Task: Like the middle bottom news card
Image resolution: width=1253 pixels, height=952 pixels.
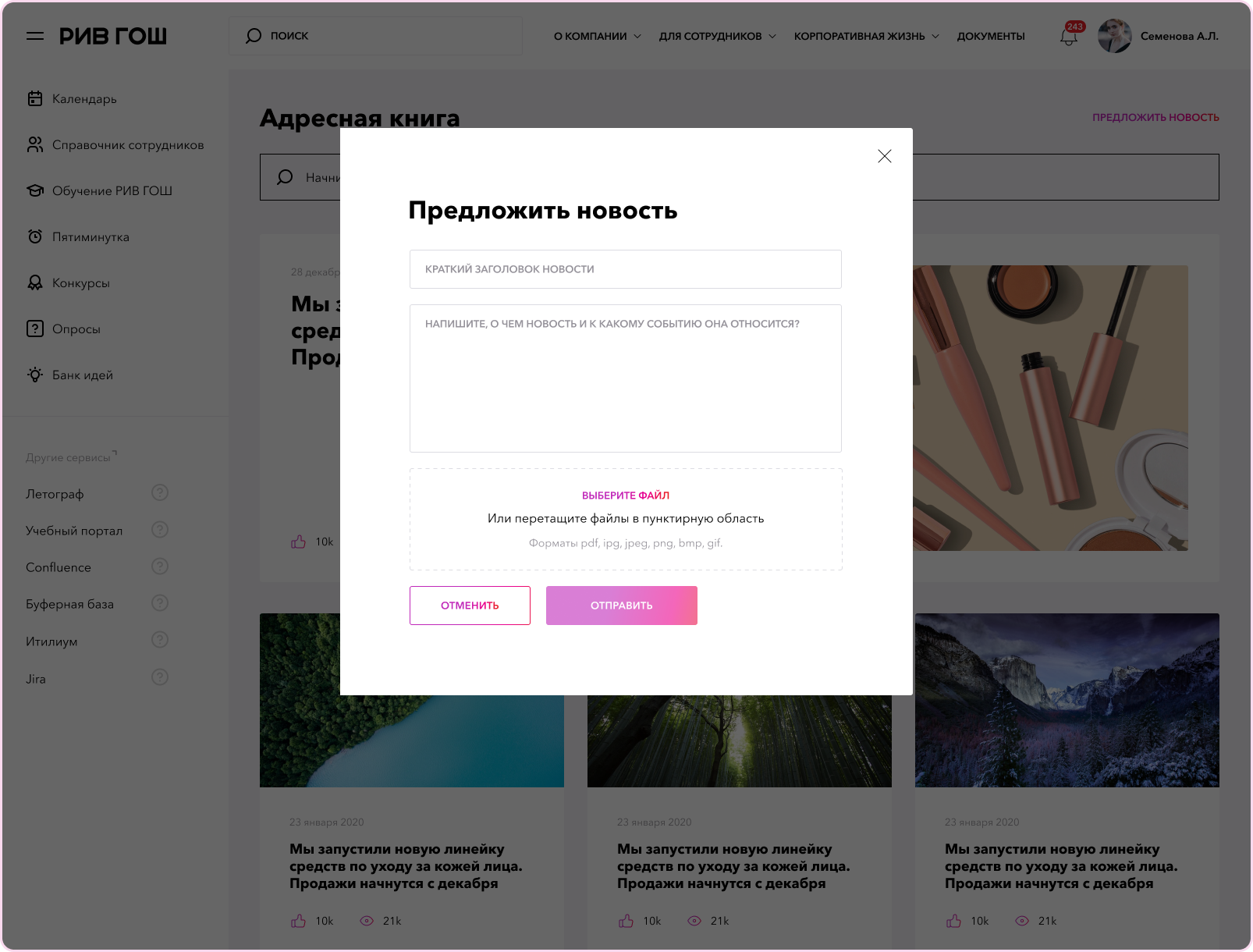Action: click(x=626, y=921)
